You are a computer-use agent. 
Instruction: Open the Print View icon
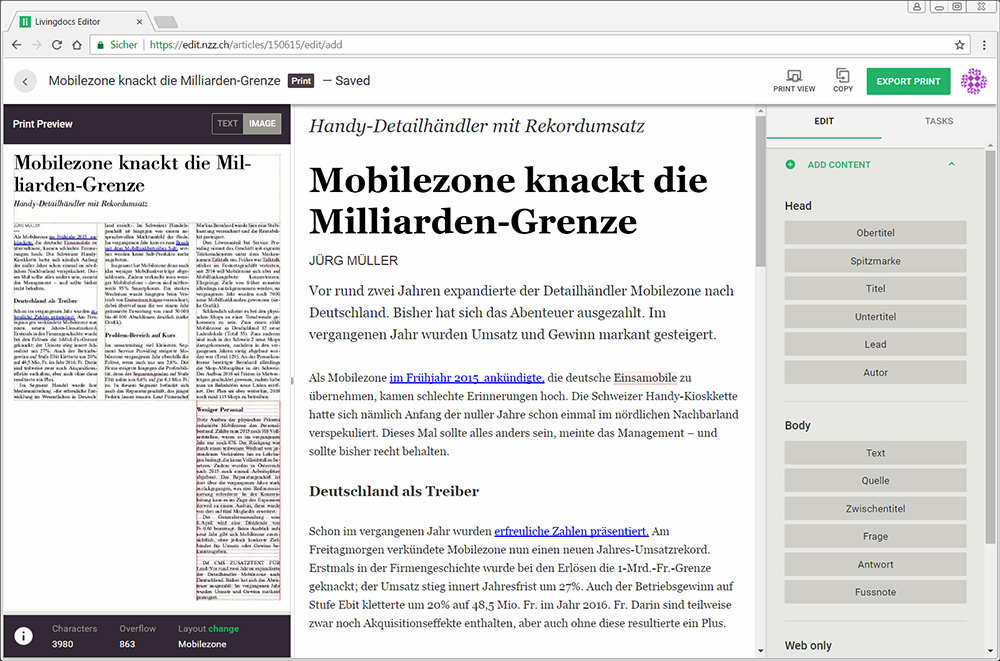(x=794, y=81)
